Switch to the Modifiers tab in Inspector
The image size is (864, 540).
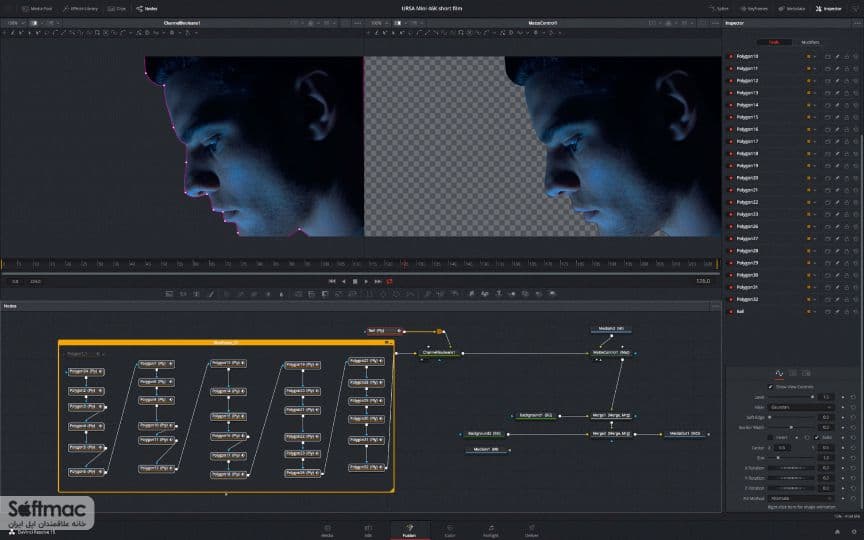[809, 42]
